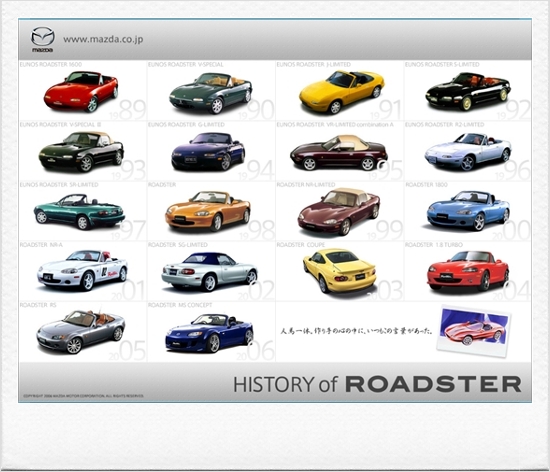Click the 1989 year number
The image size is (550, 472).
click(127, 110)
